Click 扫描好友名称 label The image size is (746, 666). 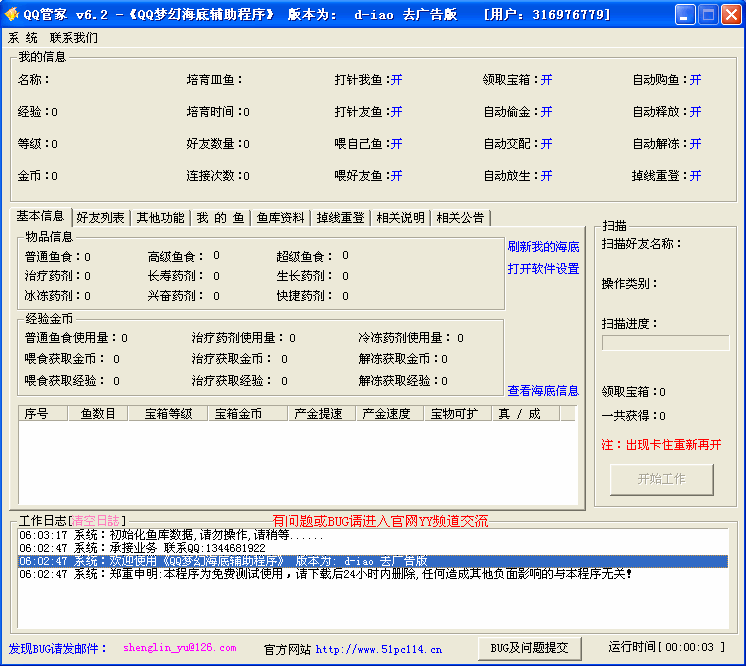pos(642,244)
